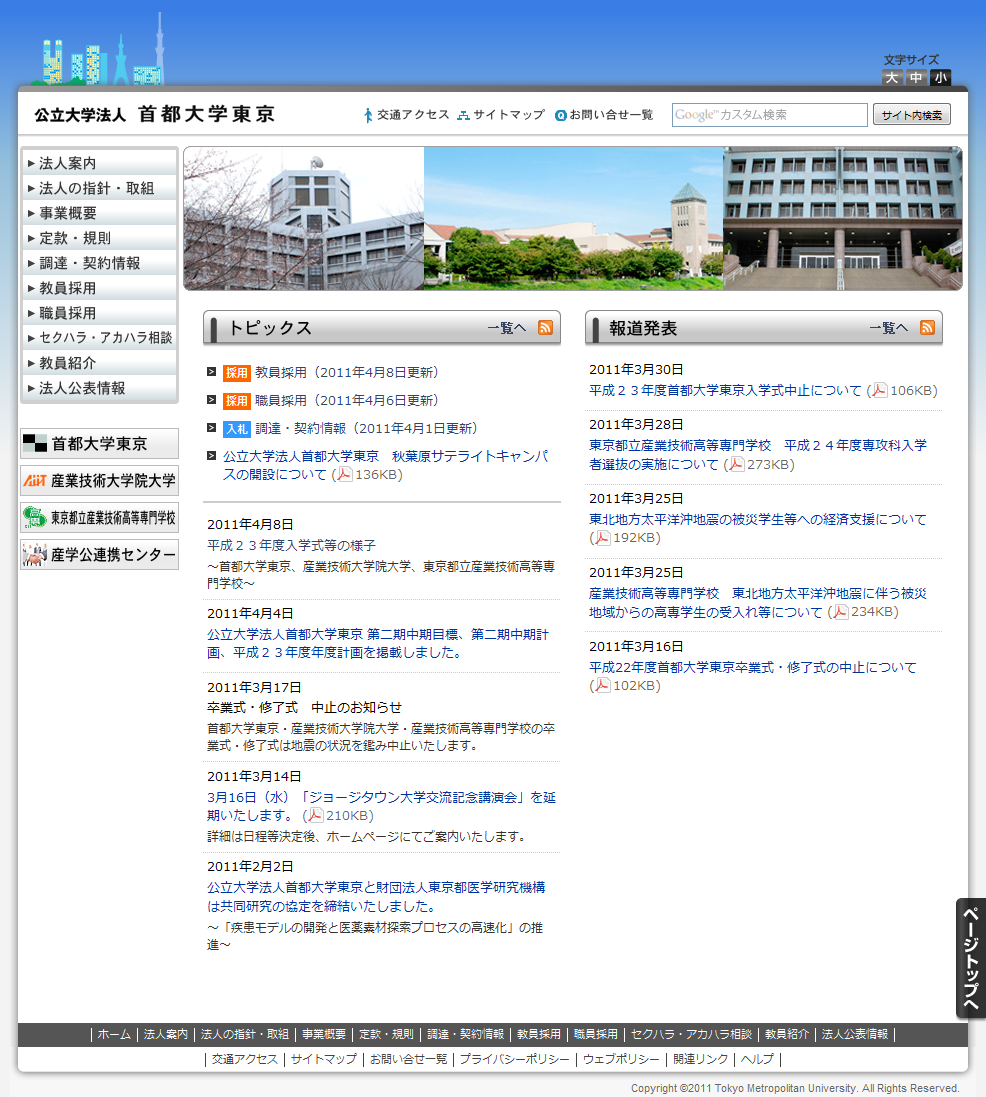Viewport: 986px width, 1097px height.
Task: Click the city skyline logo graphic
Action: click(x=100, y=50)
